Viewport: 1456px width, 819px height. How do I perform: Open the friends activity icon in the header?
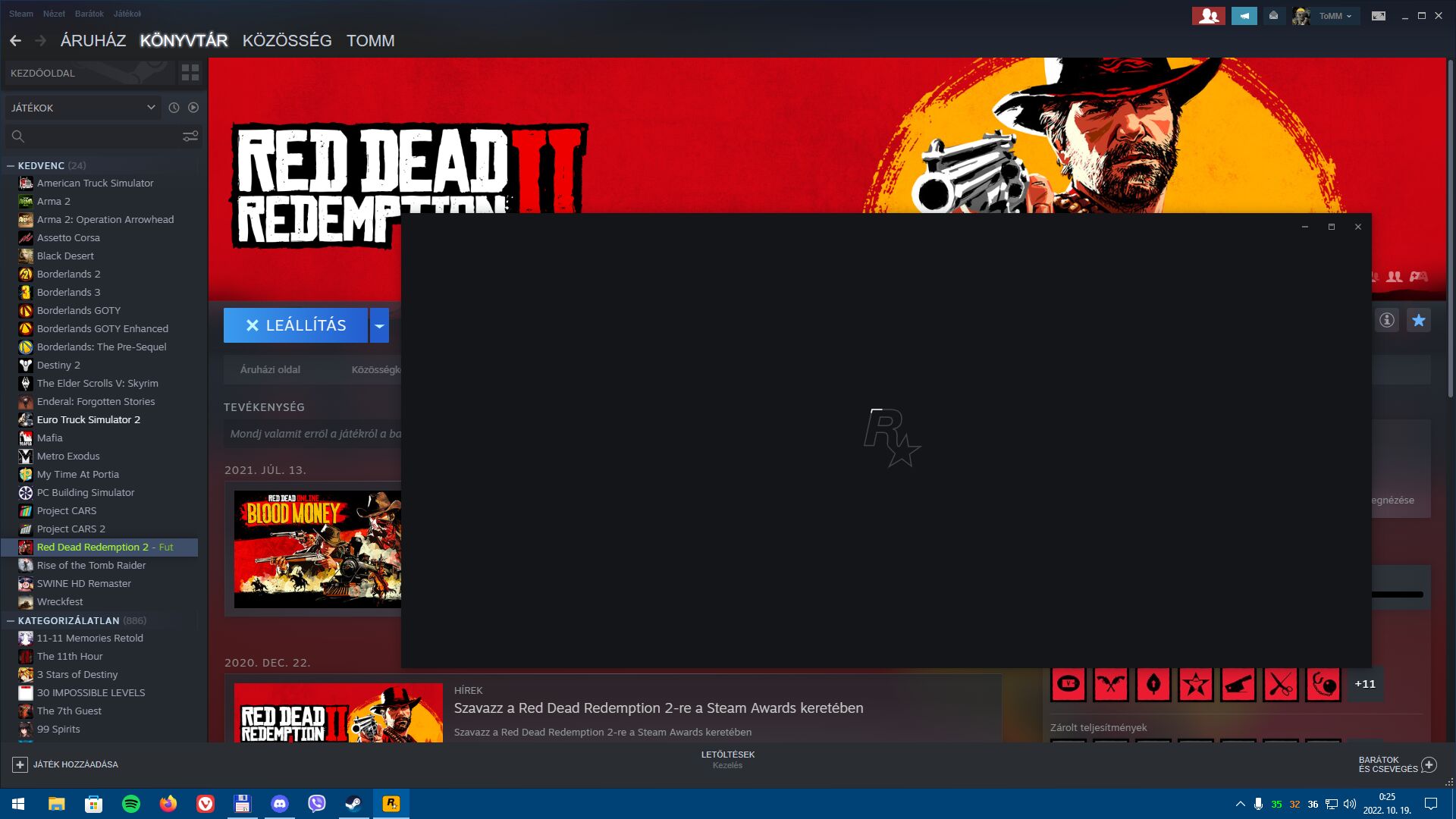point(1208,16)
